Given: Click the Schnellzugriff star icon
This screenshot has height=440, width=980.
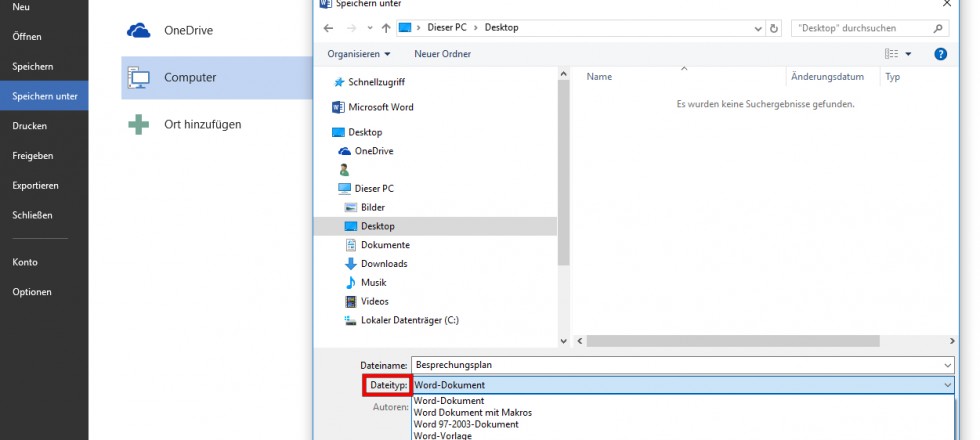Looking at the screenshot, I should 339,82.
